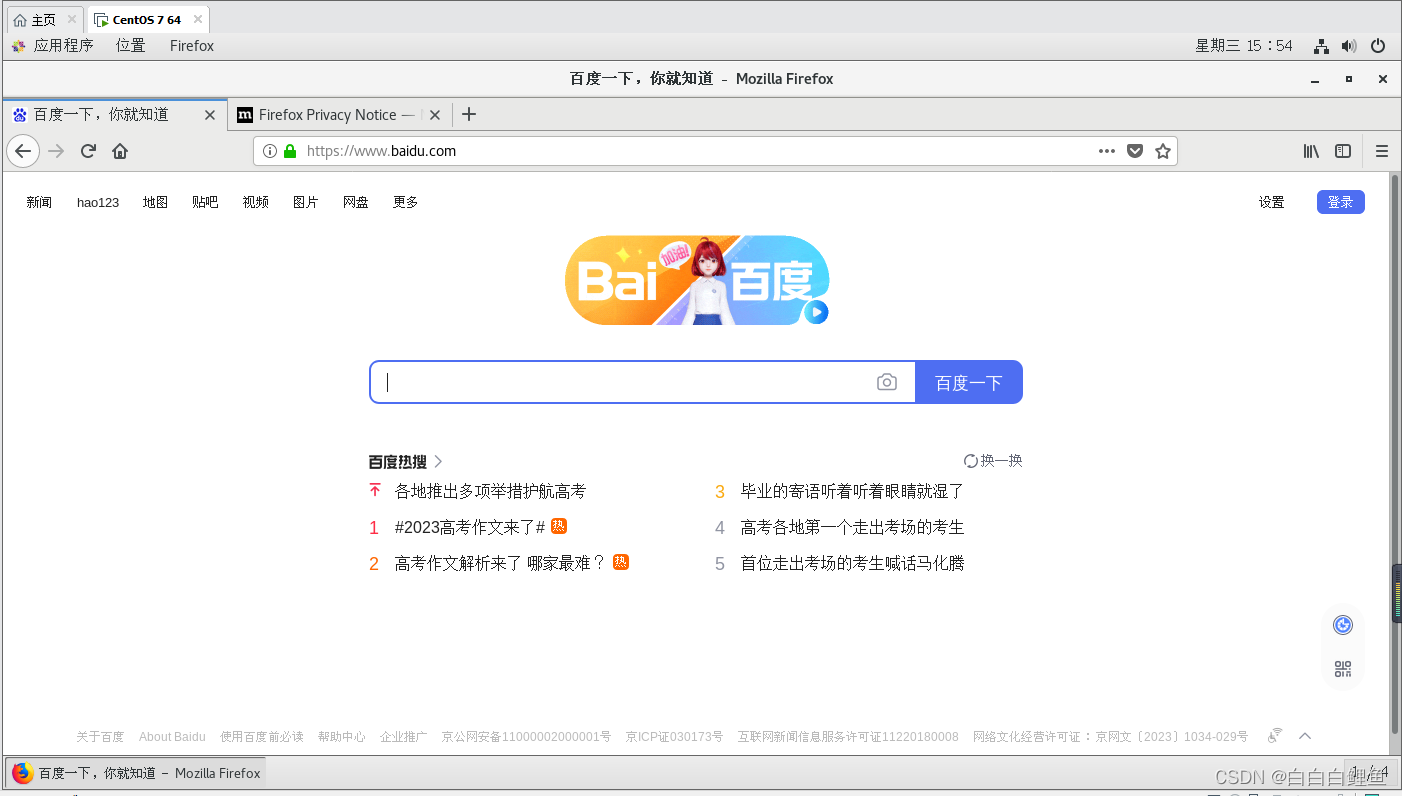Open hot search #2023高考作文来了#
The height and width of the screenshot is (796, 1402).
pos(470,527)
